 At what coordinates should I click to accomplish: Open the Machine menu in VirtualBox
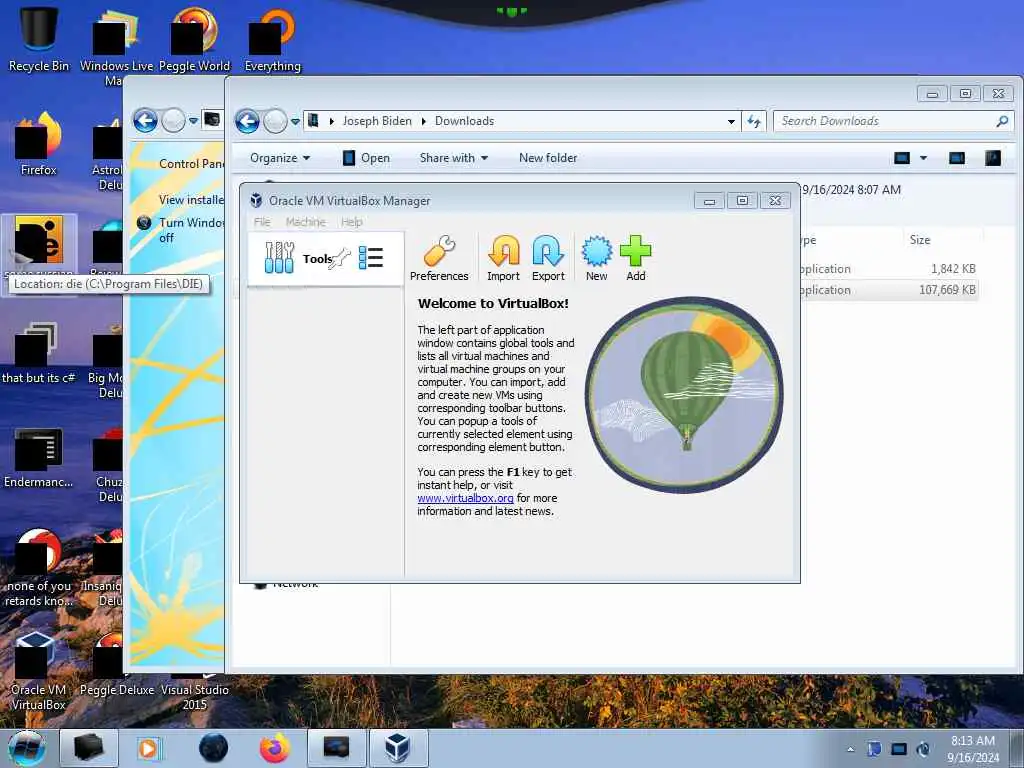pyautogui.click(x=306, y=222)
